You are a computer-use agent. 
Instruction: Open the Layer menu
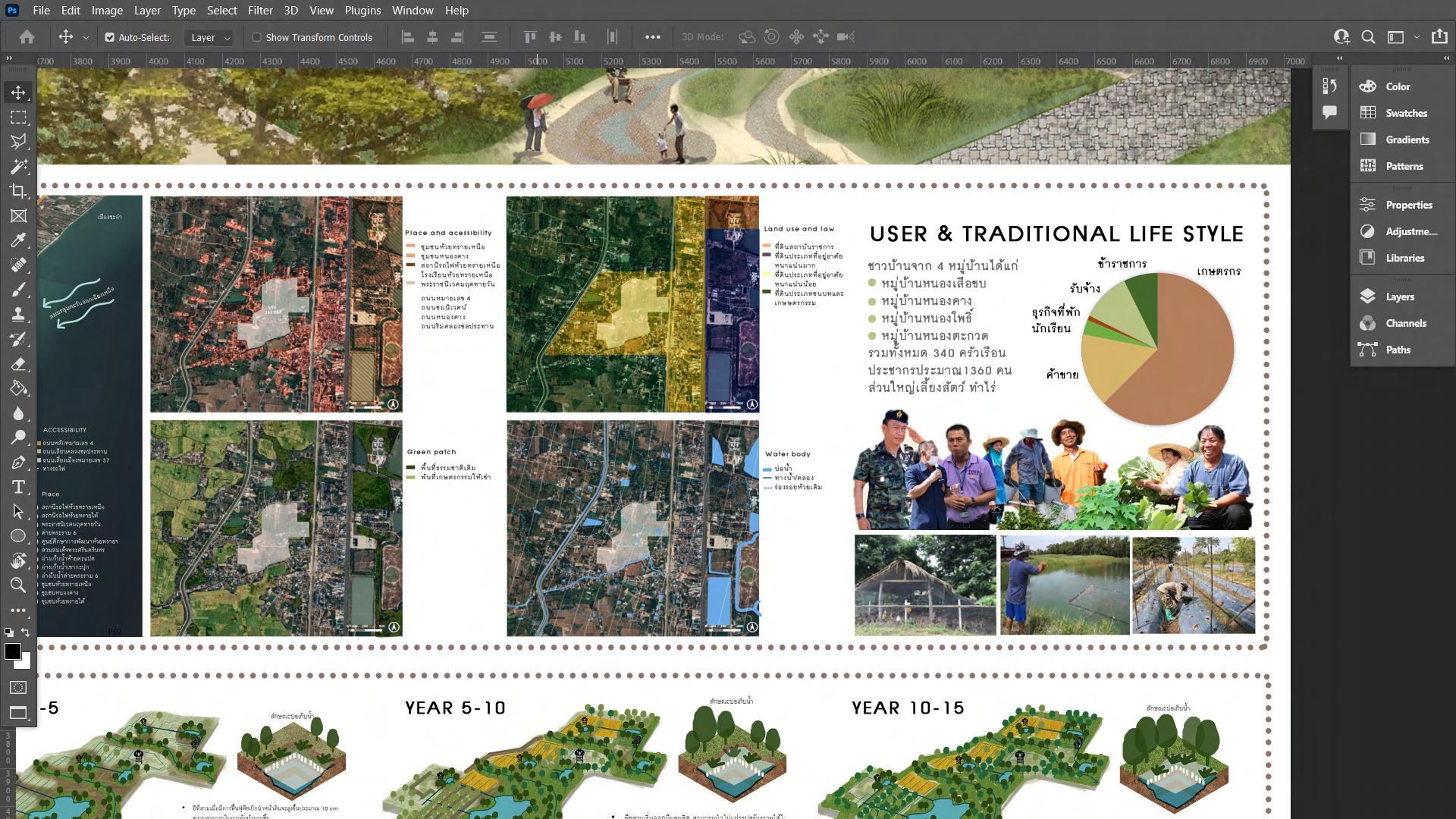pyautogui.click(x=147, y=11)
